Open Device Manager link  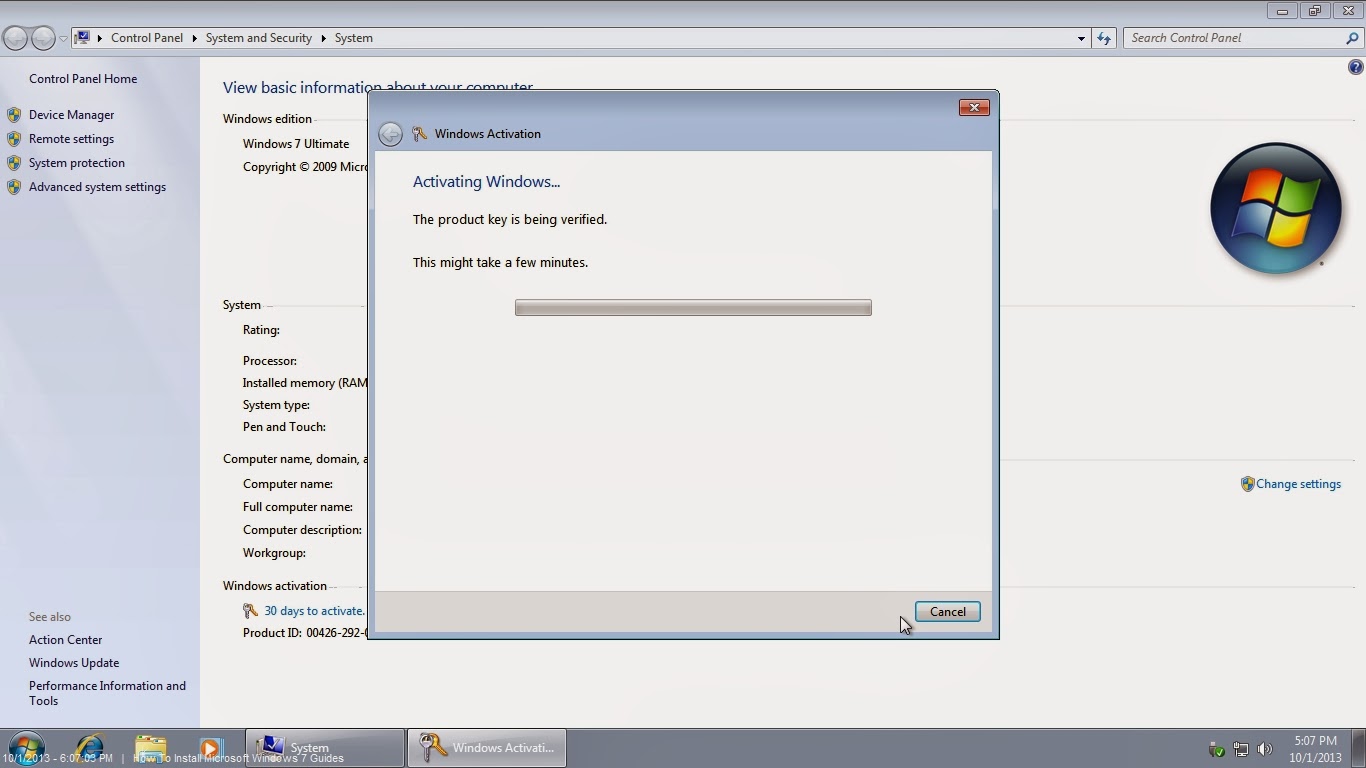(x=71, y=115)
